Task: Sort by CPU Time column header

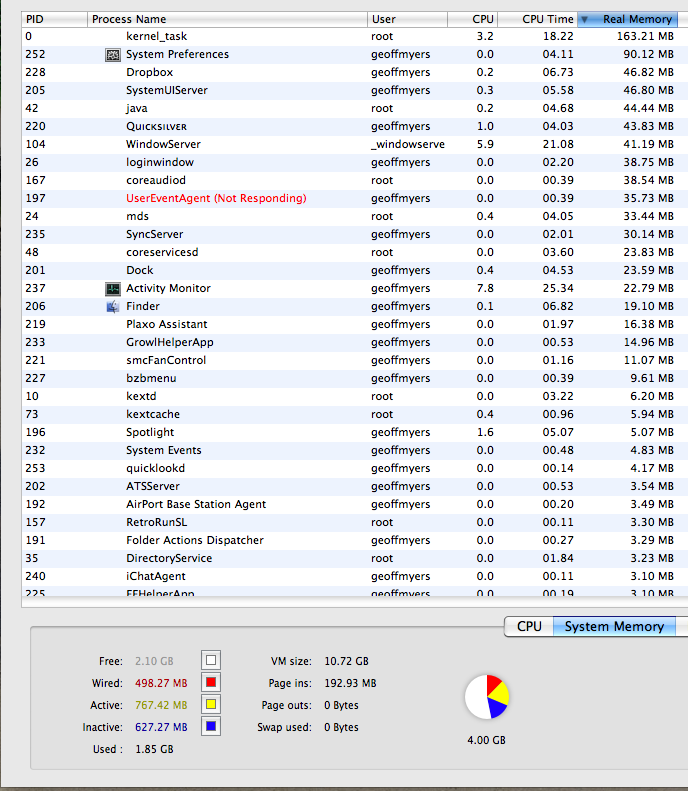Action: click(538, 19)
